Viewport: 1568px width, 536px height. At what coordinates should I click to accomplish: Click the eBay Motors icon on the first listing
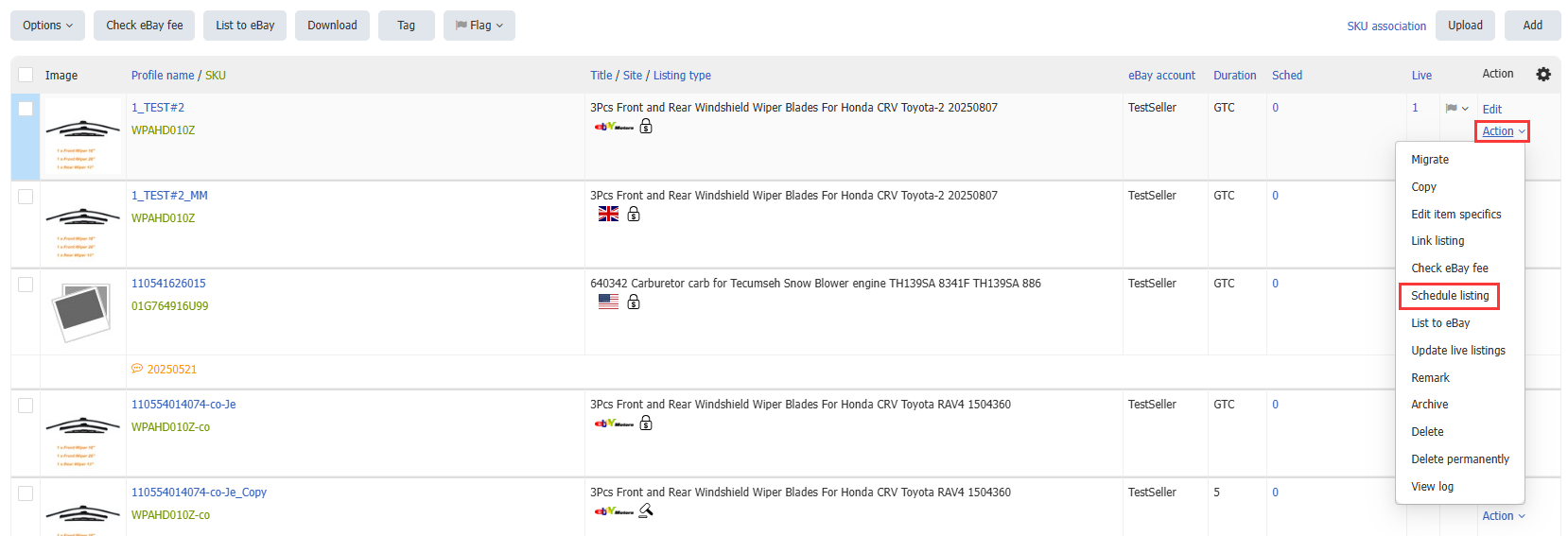pos(614,127)
